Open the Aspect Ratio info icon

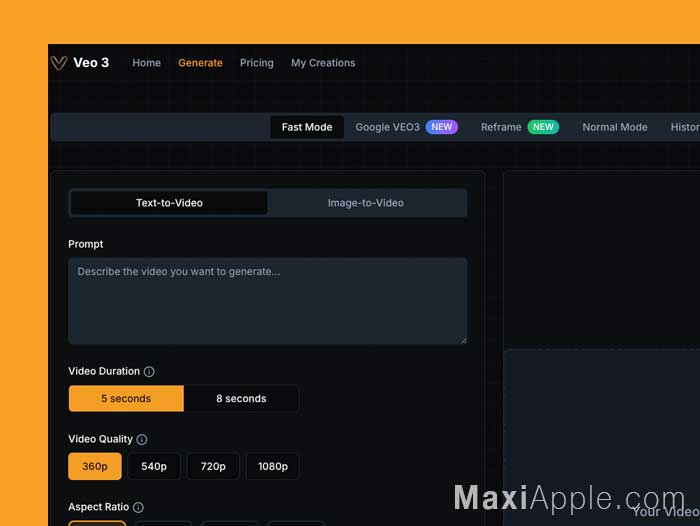coord(138,507)
